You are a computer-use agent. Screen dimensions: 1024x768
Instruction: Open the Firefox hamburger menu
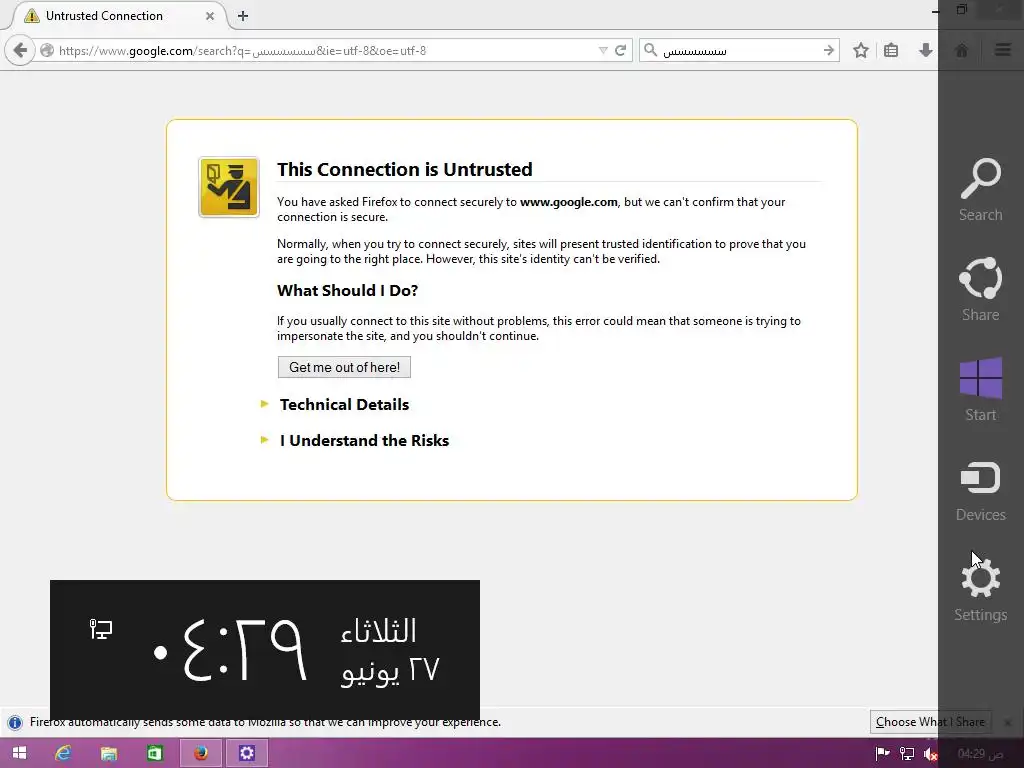point(1002,50)
